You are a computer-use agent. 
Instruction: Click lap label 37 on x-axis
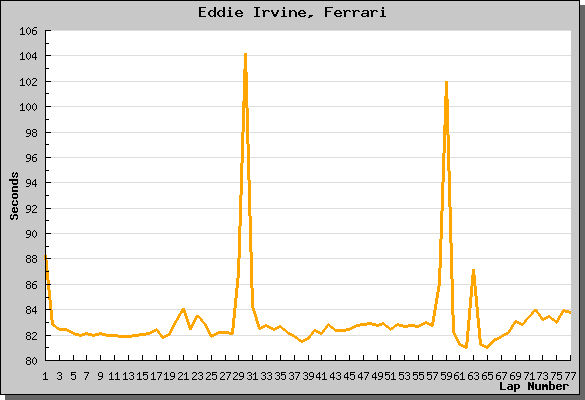click(x=294, y=376)
